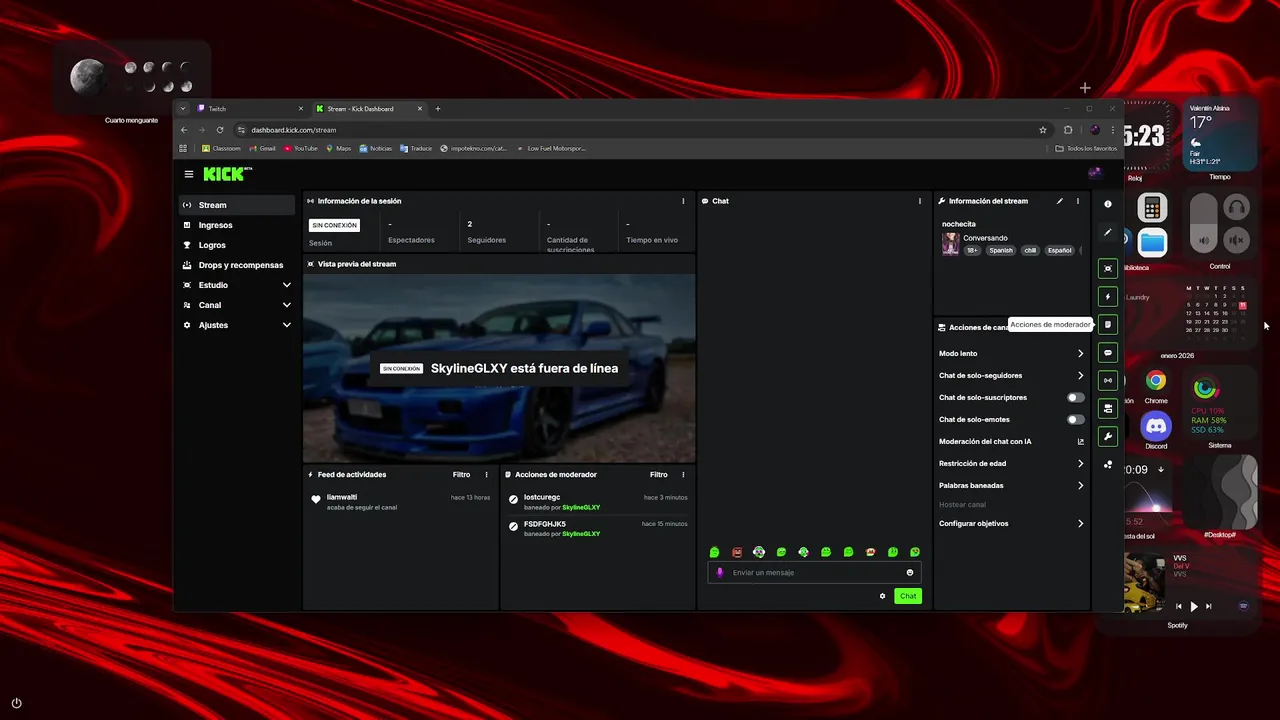Image resolution: width=1280 pixels, height=720 pixels.
Task: Expand the Ajustes menu section
Action: [237, 325]
